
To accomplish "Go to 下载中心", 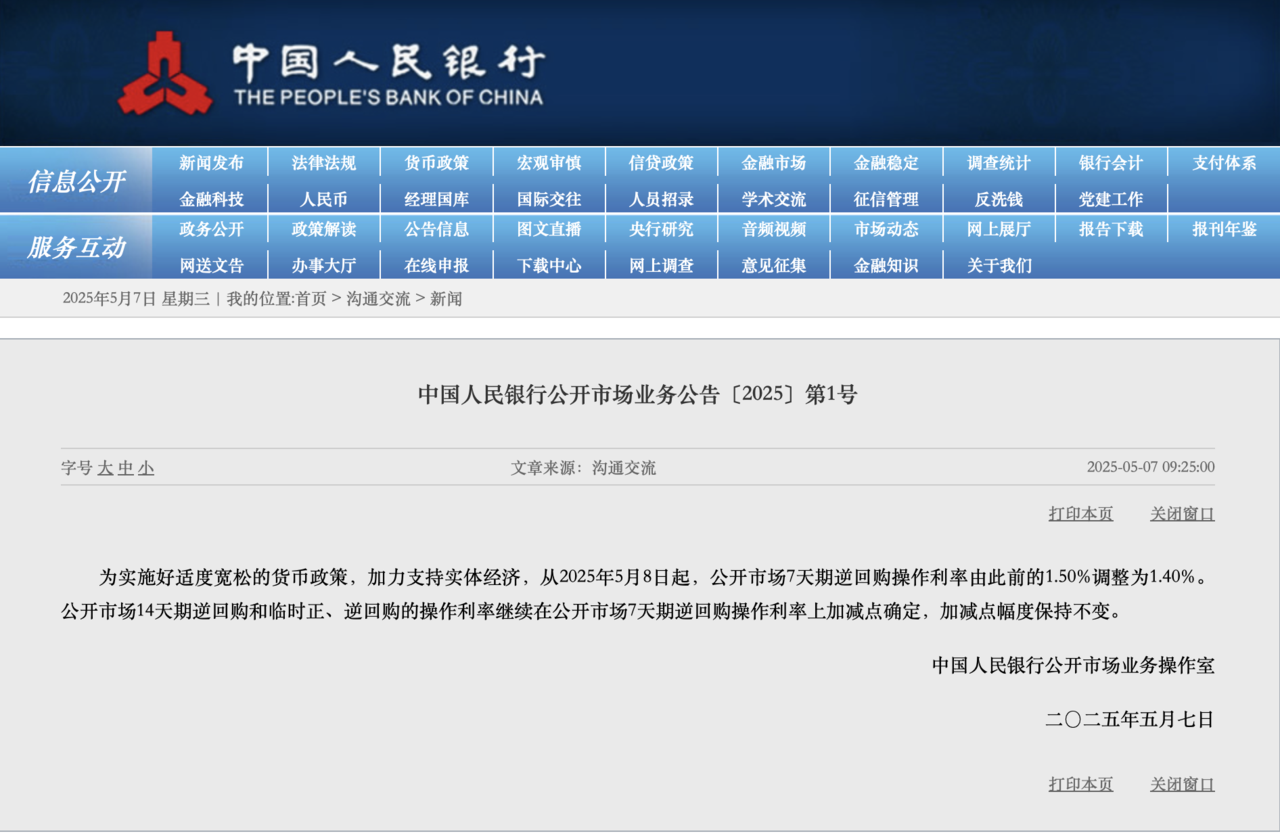I will coord(549,265).
